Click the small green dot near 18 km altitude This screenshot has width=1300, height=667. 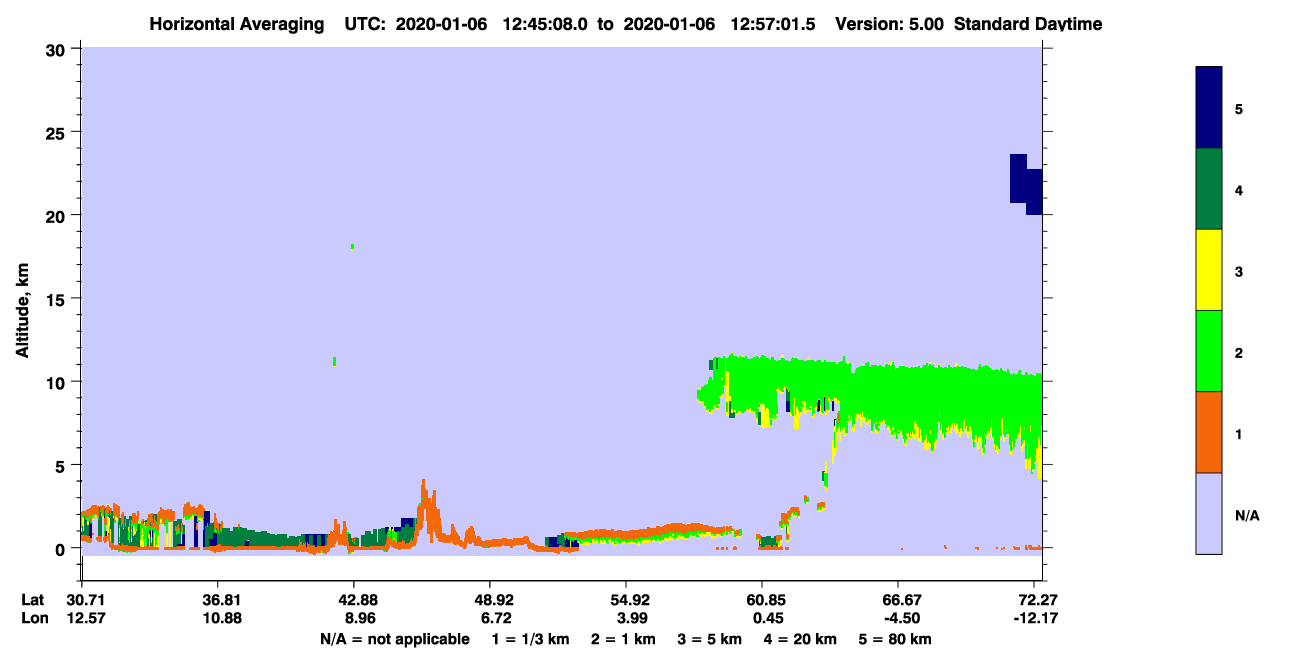pos(352,246)
